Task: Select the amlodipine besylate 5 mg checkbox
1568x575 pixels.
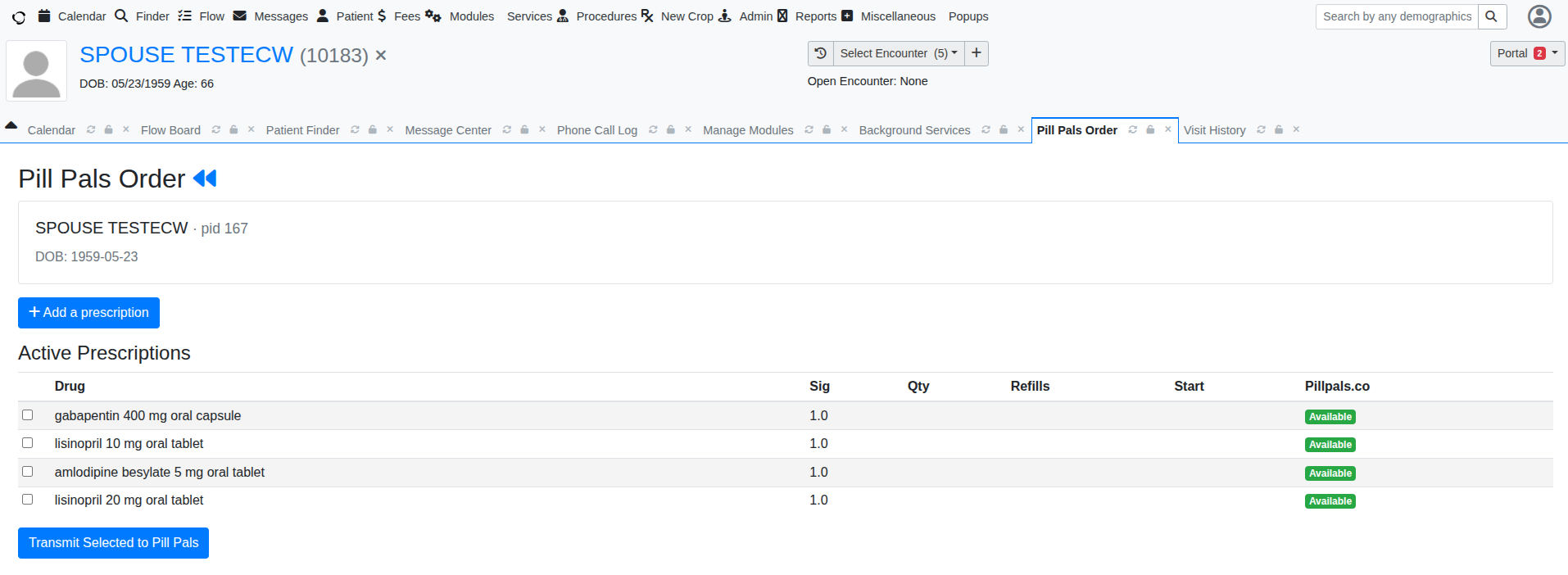Action: [28, 472]
